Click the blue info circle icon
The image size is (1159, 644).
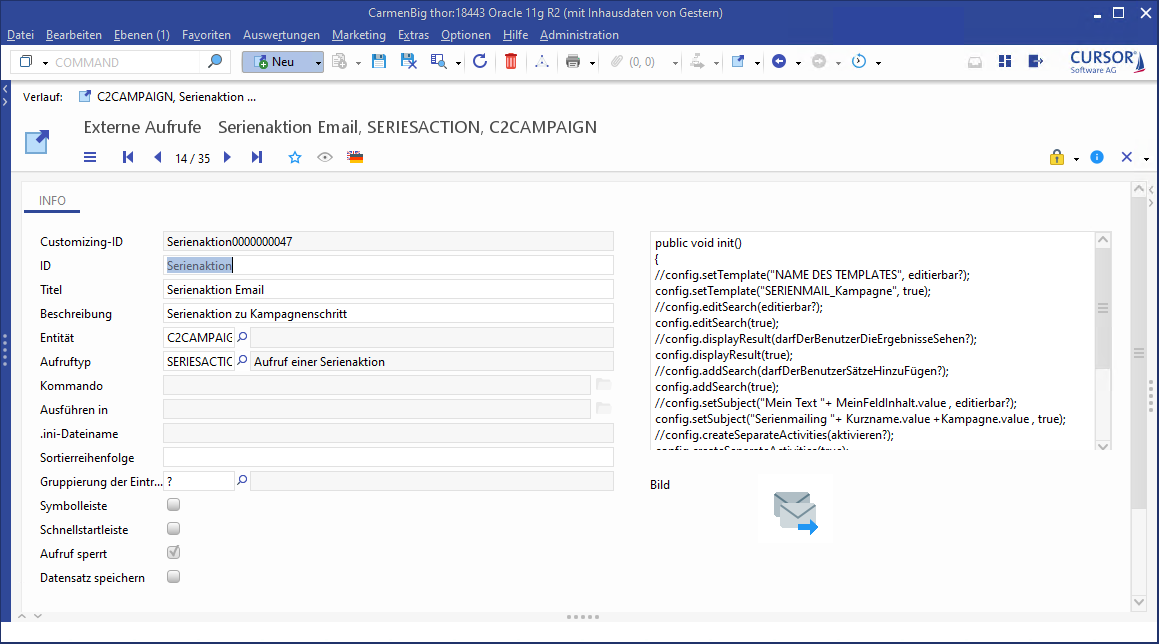pyautogui.click(x=1097, y=157)
